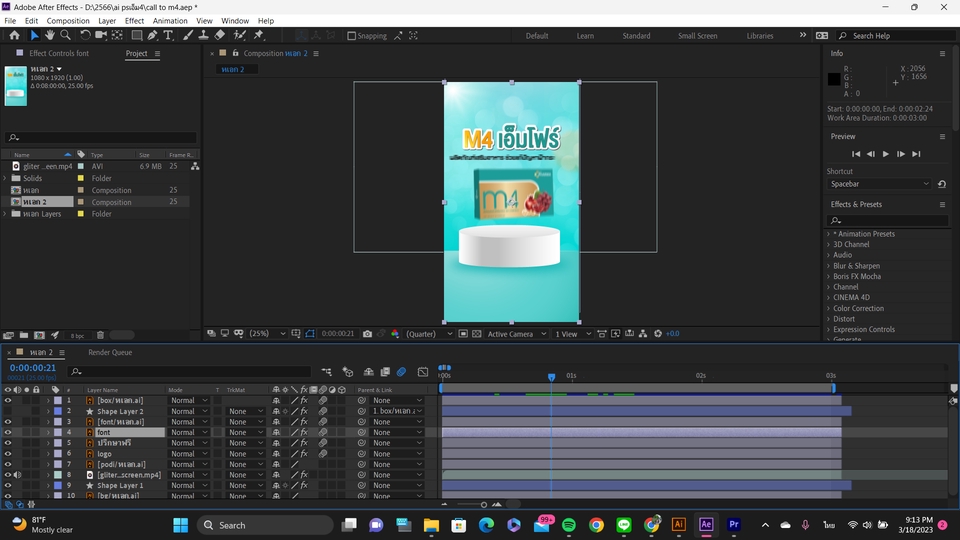Open the Spacebar shortcut dropdown in Preview
The width and height of the screenshot is (960, 540).
[x=879, y=184]
